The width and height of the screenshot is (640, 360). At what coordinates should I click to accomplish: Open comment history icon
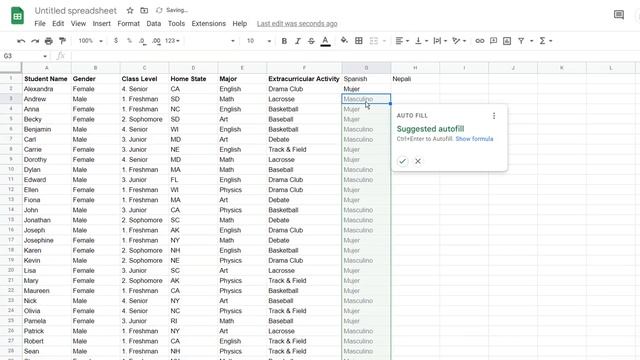(619, 15)
